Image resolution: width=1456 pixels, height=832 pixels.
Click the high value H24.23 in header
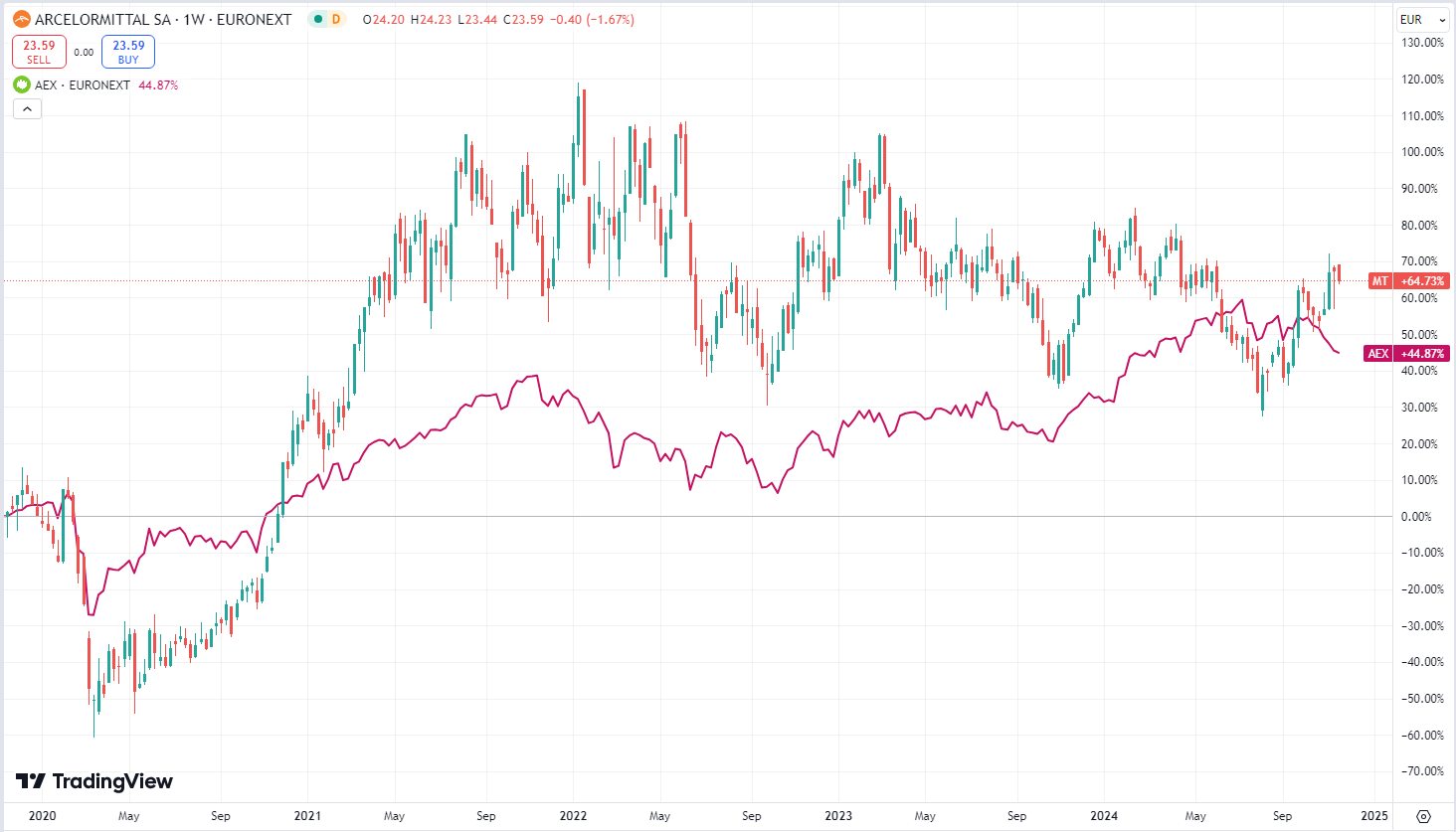point(431,19)
